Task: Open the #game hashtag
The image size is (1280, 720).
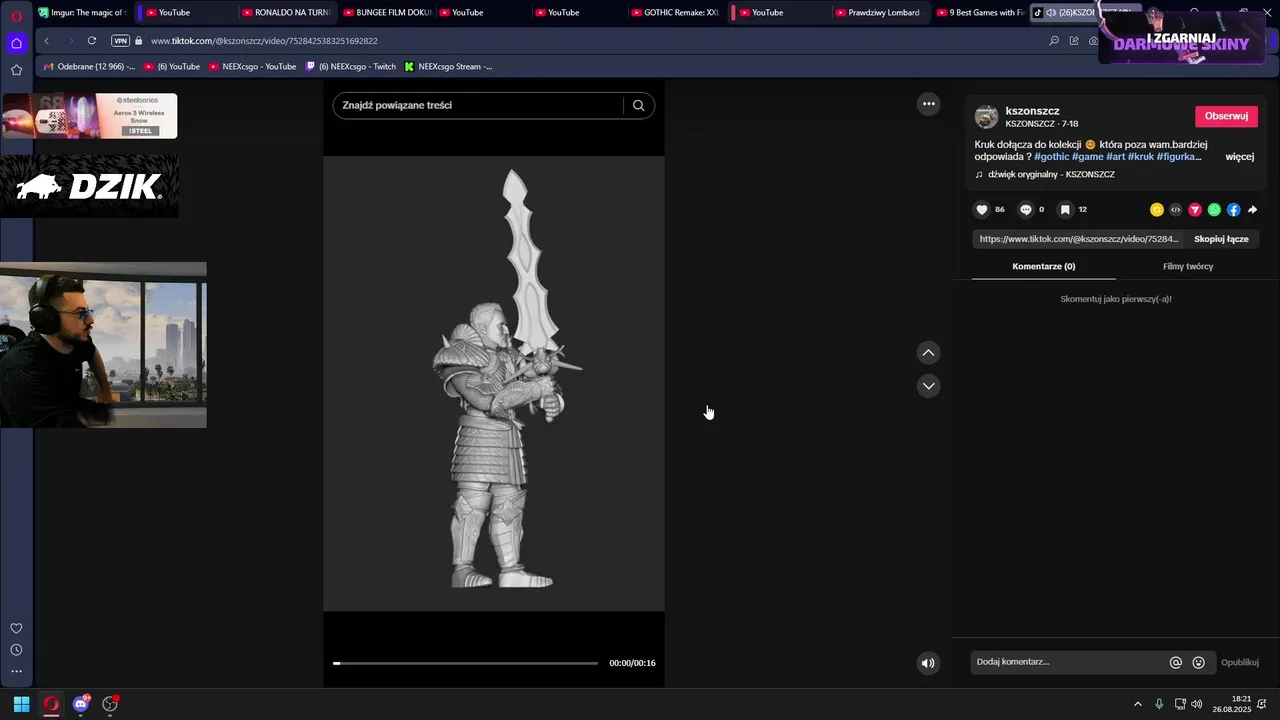Action: pos(1087,157)
